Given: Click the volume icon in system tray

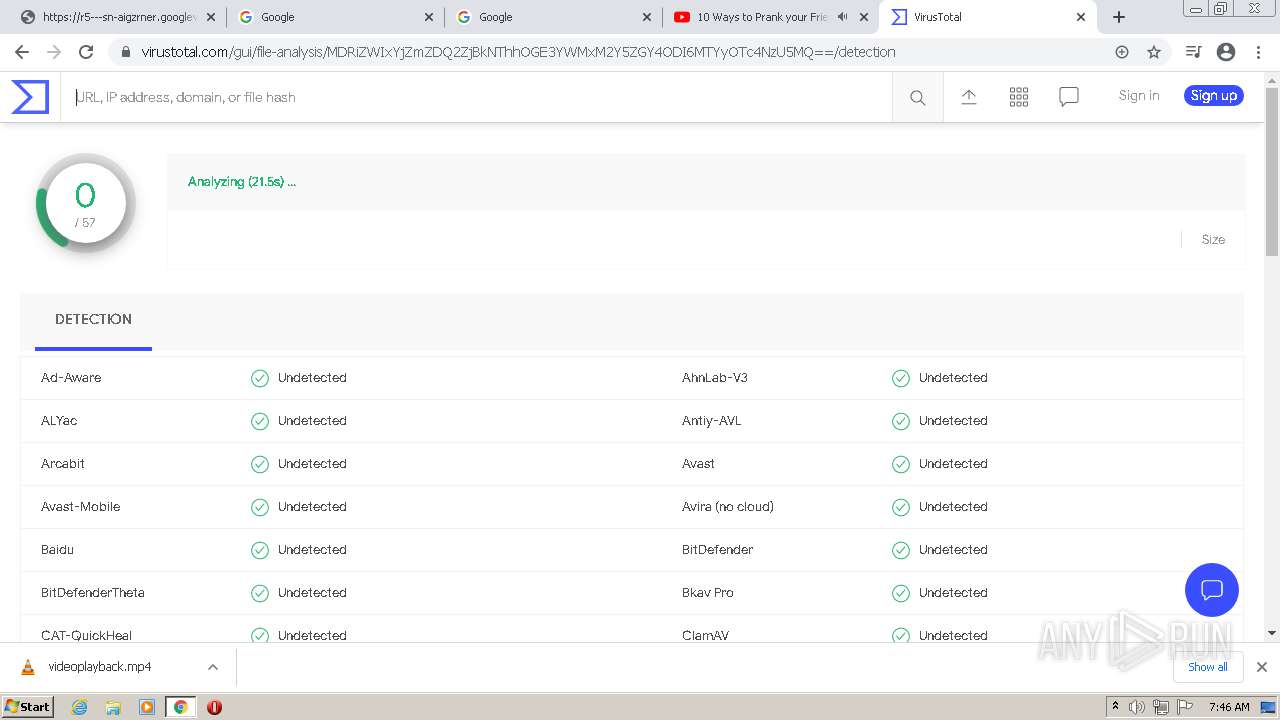Looking at the screenshot, I should 1137,707.
